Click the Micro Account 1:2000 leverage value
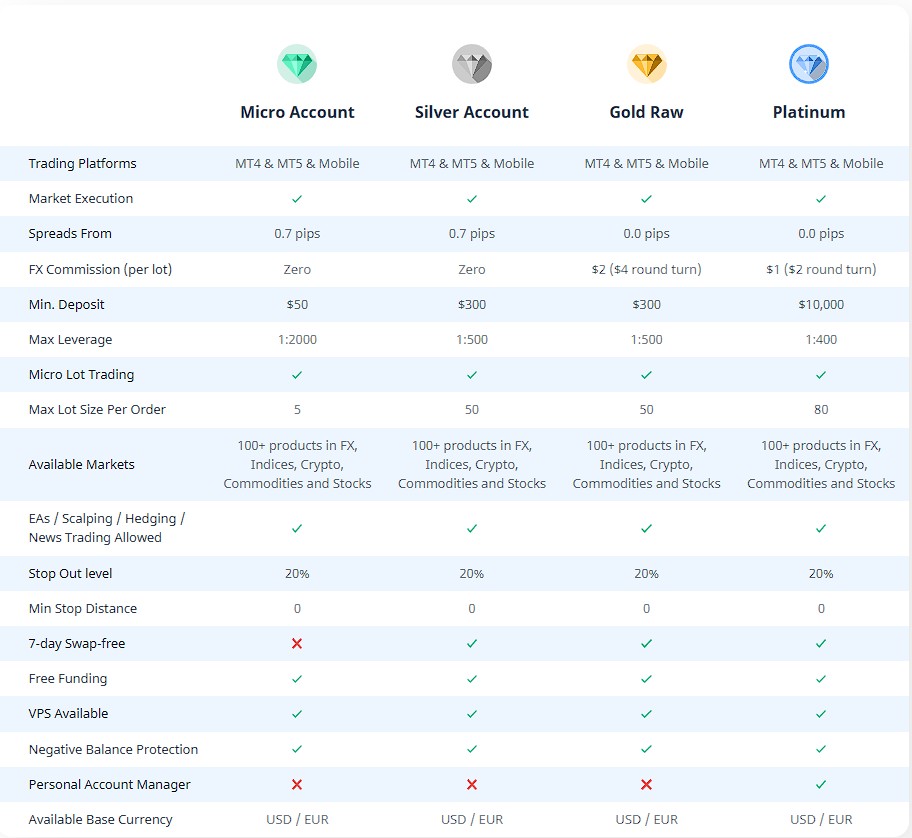Screen dimensions: 912x838 click(x=297, y=340)
